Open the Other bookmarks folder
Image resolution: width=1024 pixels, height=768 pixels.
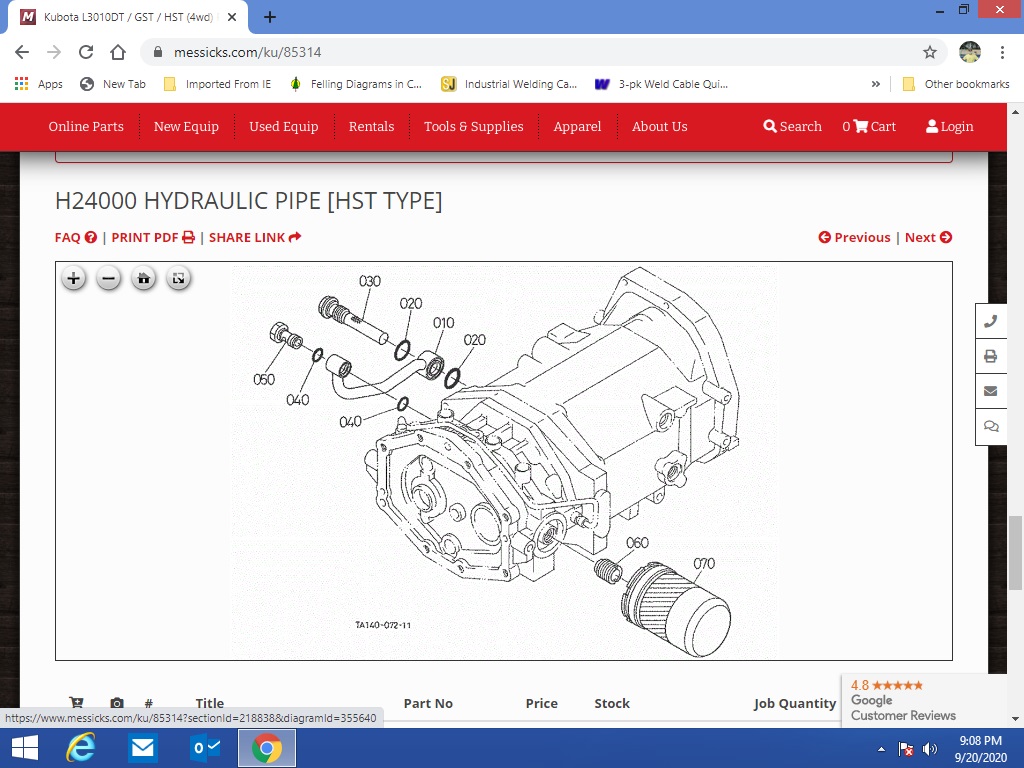pos(955,84)
